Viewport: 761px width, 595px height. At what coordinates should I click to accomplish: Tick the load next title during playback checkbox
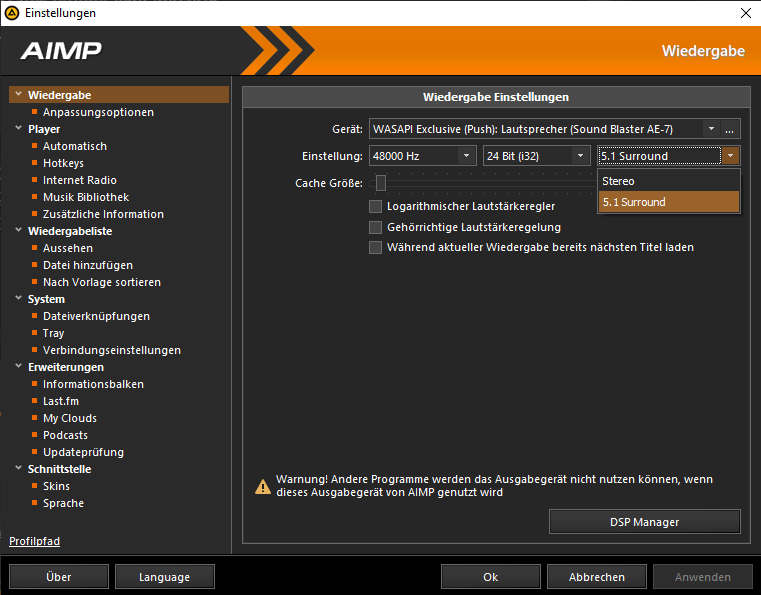[x=375, y=248]
